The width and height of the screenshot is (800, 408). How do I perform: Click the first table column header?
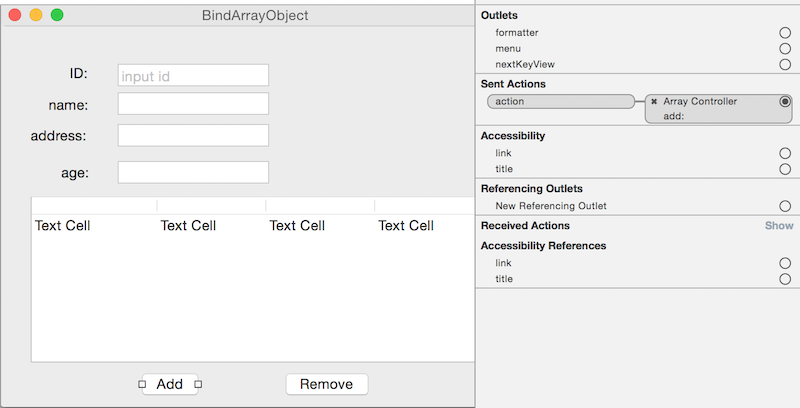point(94,206)
